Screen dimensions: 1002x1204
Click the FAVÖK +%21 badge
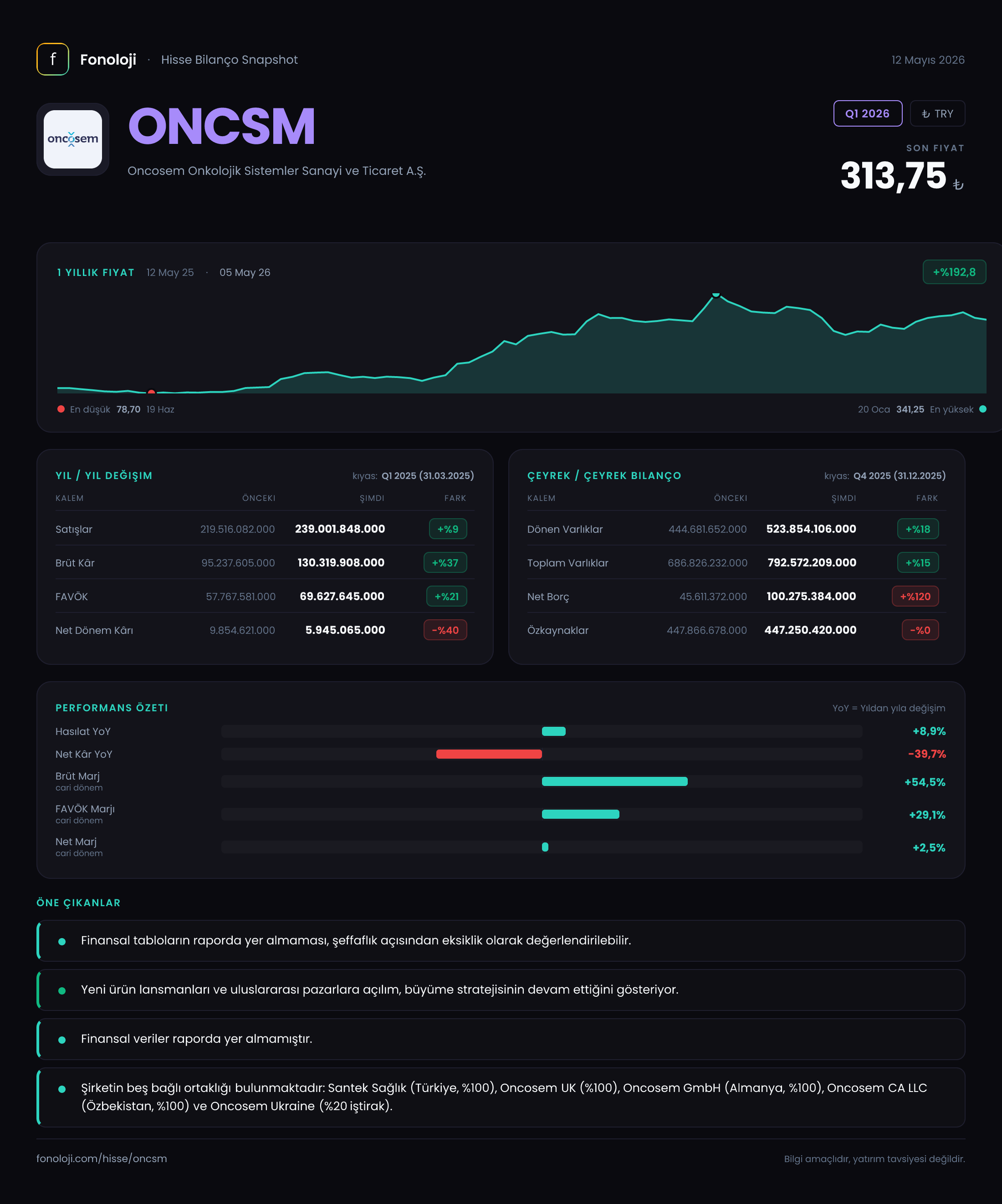point(447,596)
